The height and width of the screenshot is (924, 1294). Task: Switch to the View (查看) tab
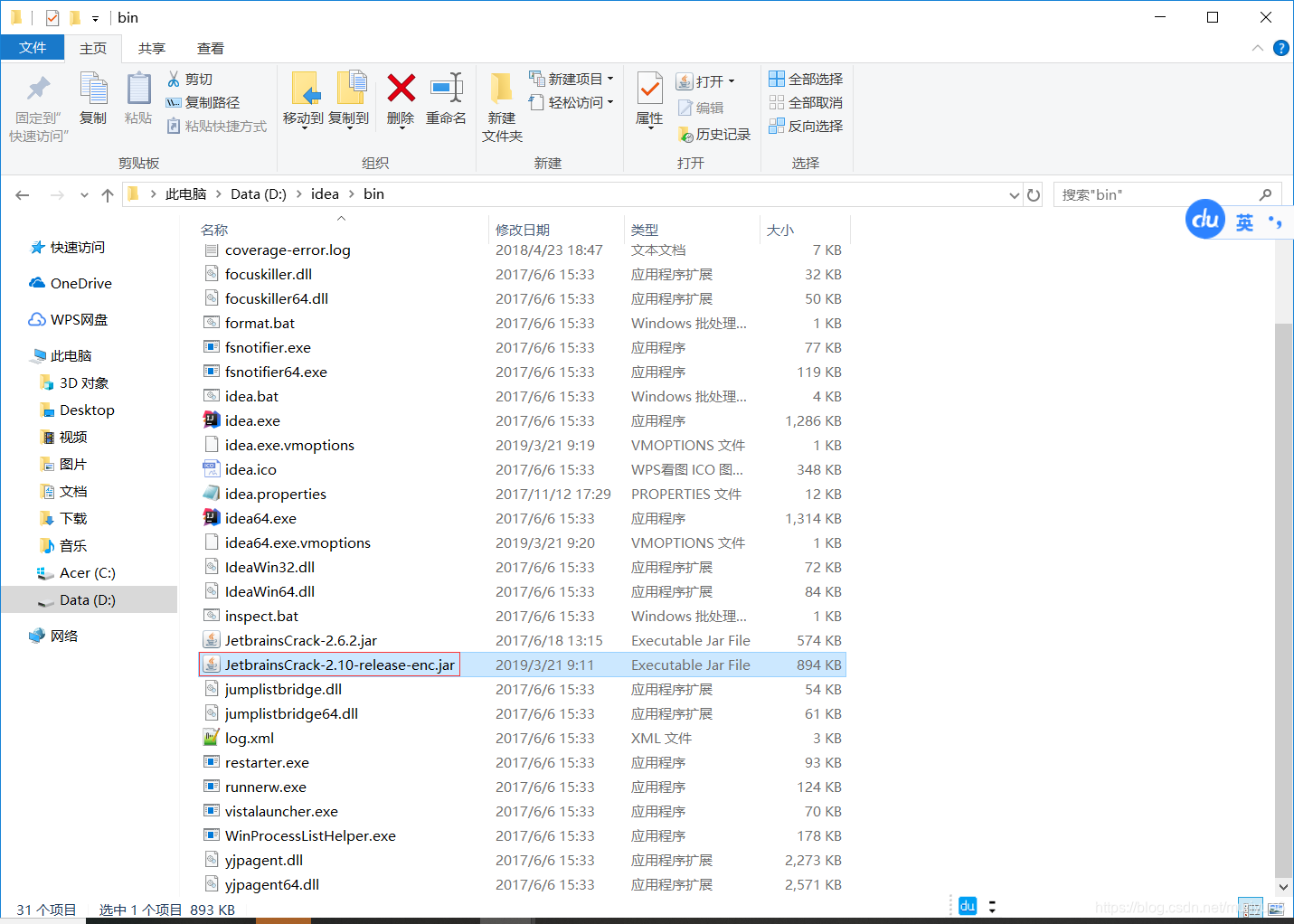click(x=211, y=49)
